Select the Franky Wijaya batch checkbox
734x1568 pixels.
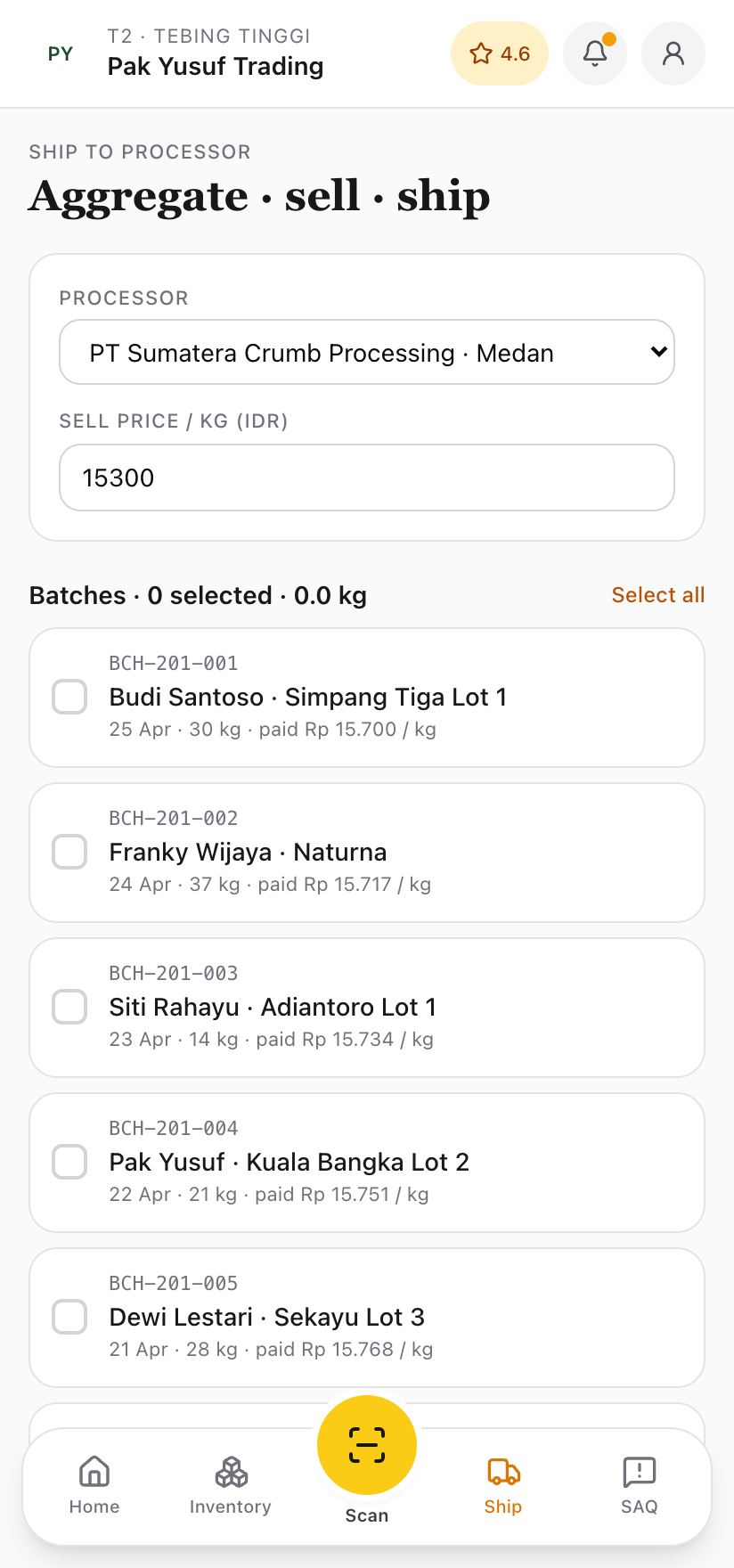click(x=69, y=852)
